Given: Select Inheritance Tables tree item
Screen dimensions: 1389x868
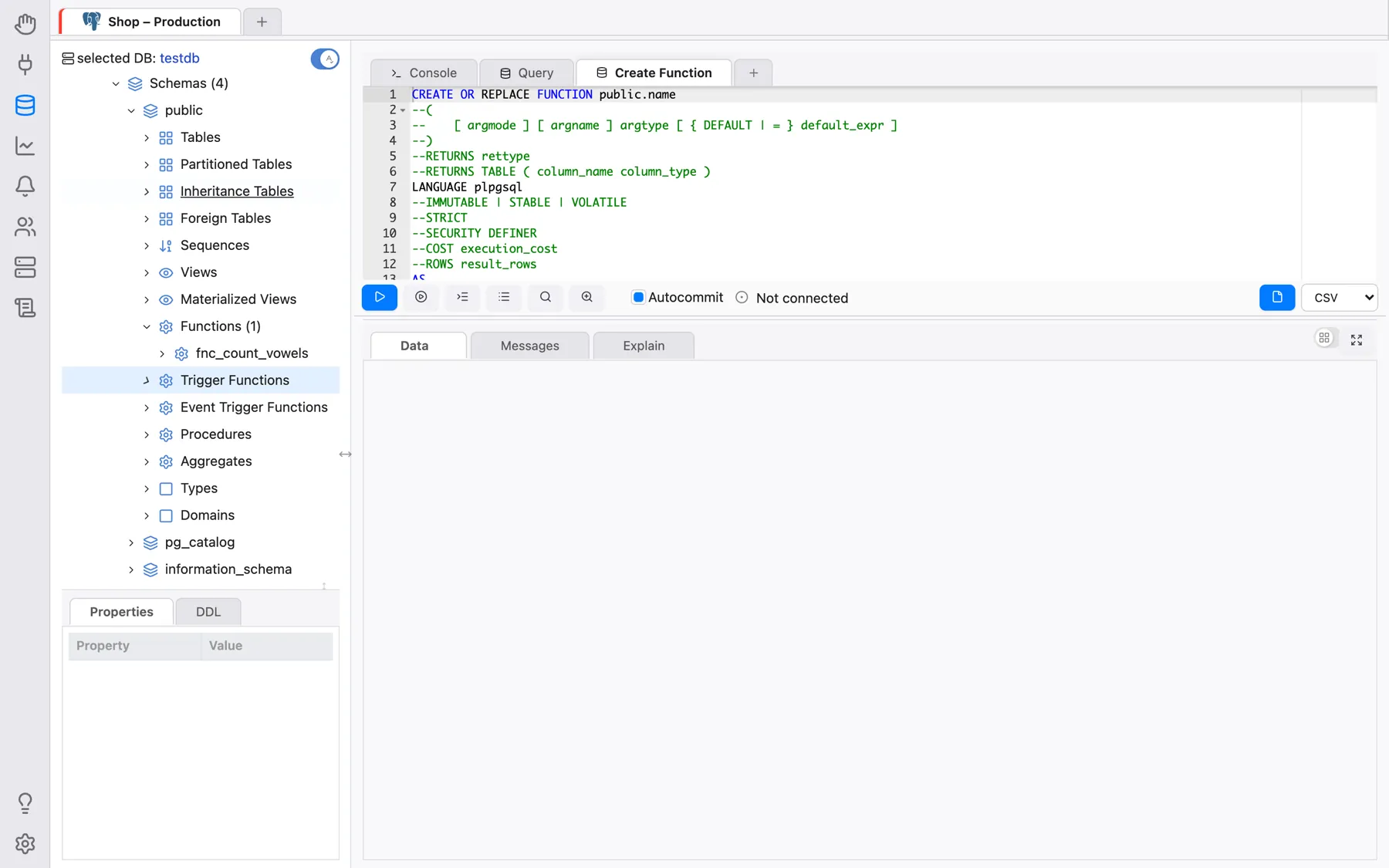Looking at the screenshot, I should (x=237, y=191).
